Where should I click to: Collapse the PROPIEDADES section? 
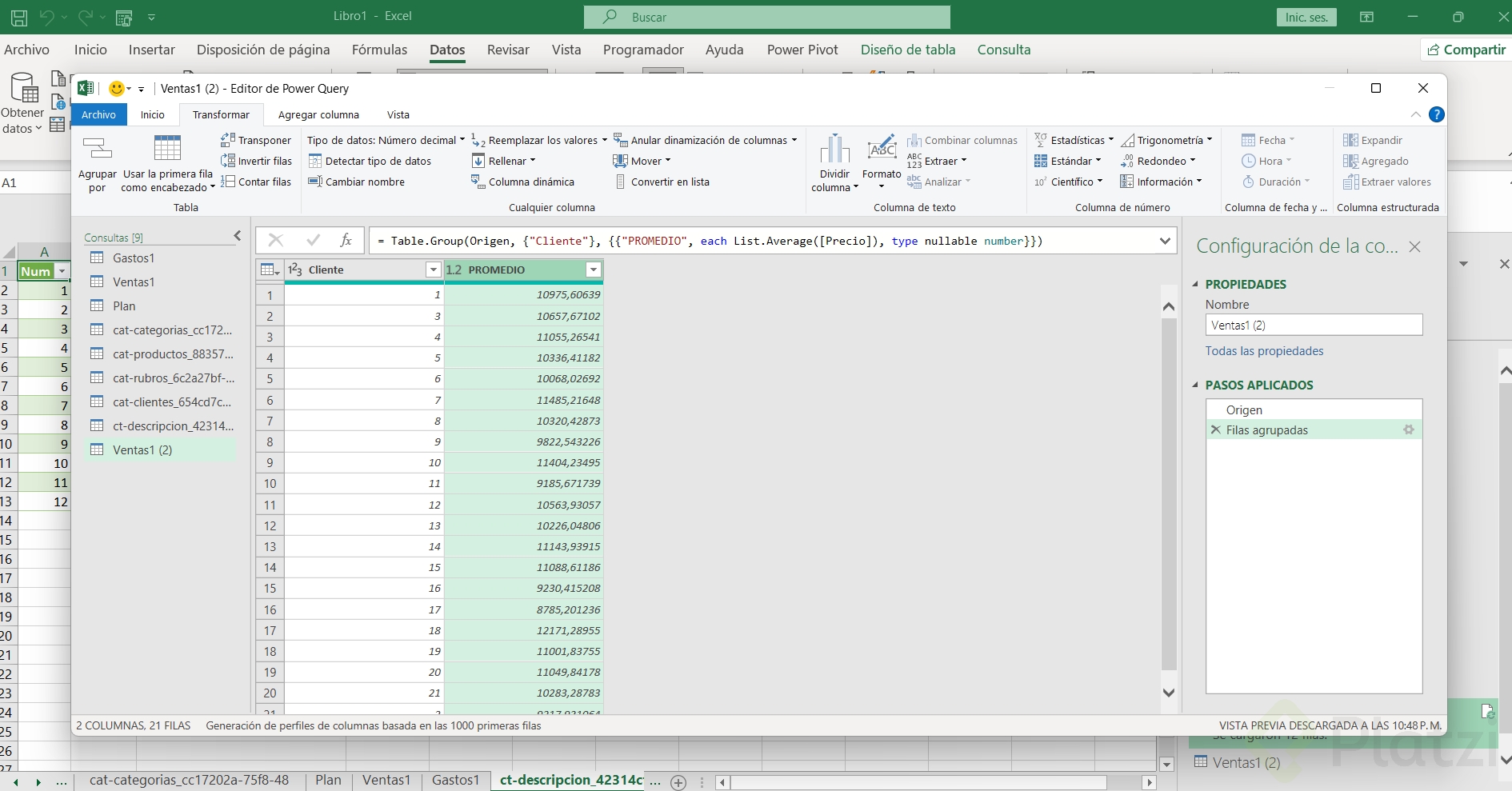click(x=1196, y=284)
